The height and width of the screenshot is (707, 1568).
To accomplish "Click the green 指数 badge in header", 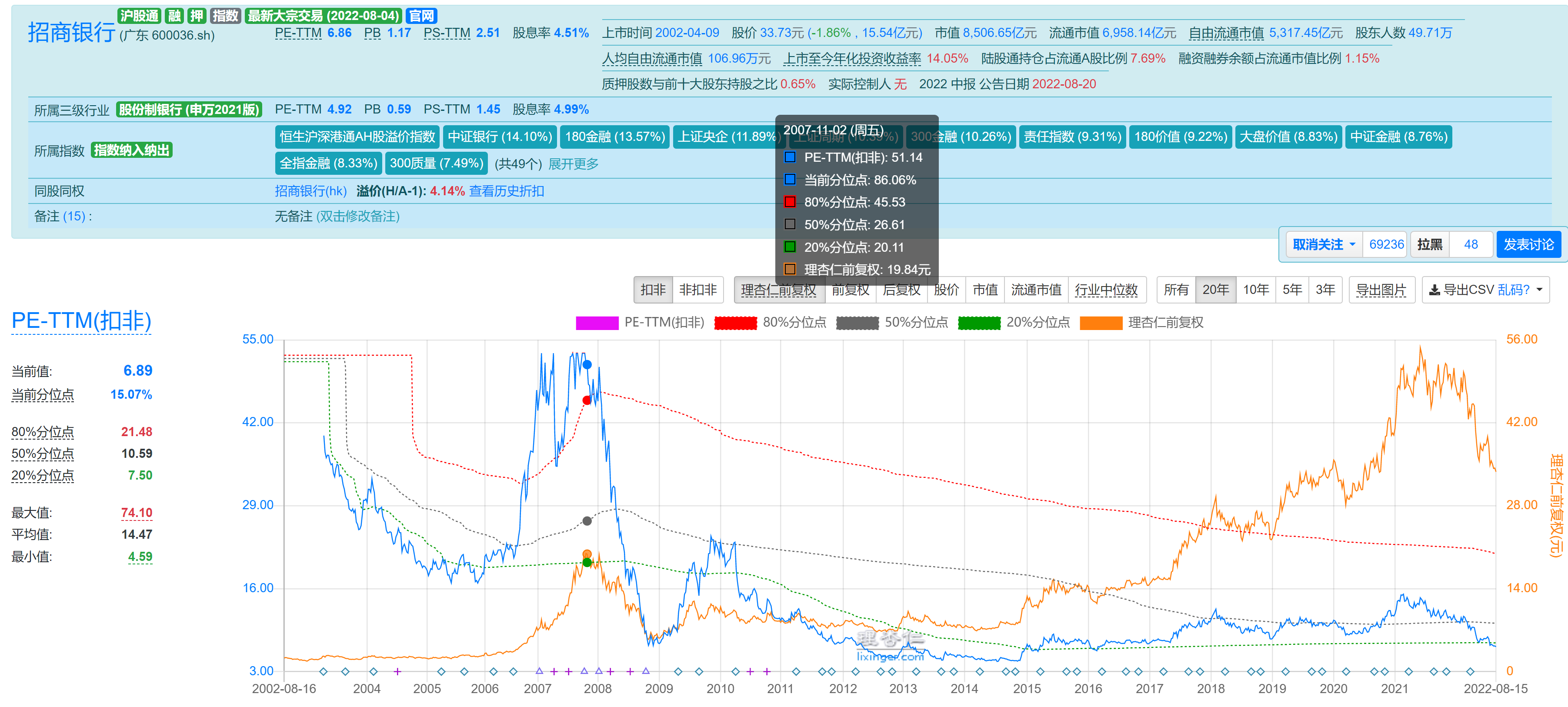I will click(225, 16).
